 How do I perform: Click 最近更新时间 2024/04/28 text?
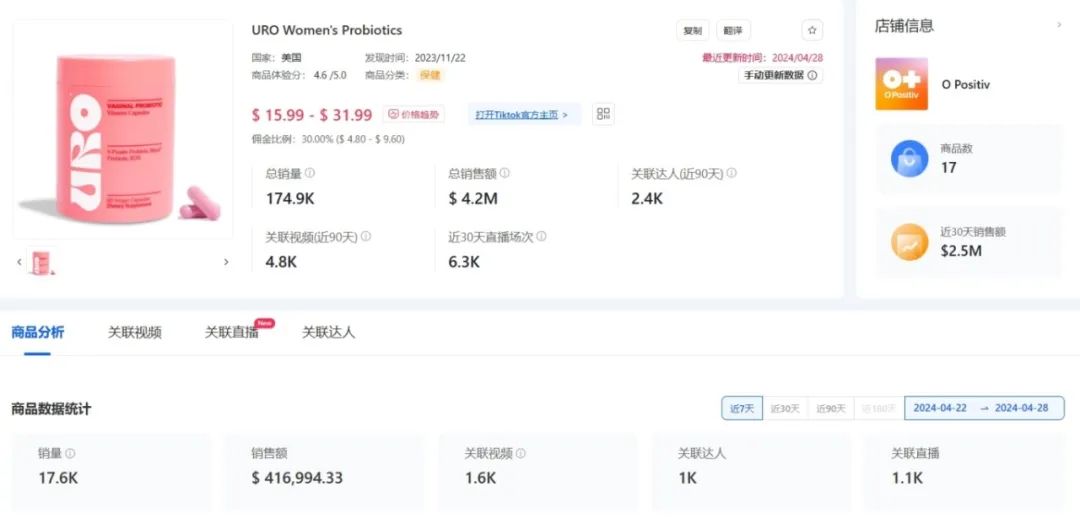762,58
